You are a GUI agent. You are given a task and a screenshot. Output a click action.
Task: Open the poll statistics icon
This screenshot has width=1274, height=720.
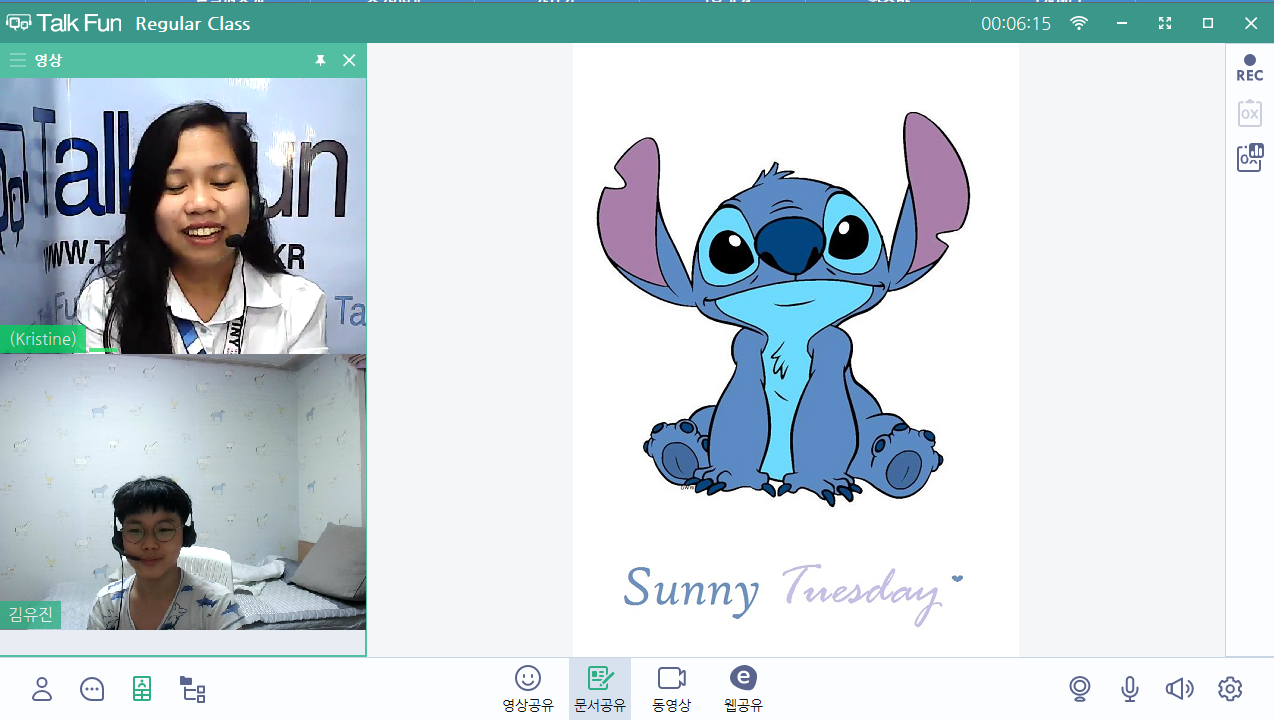coord(1249,157)
